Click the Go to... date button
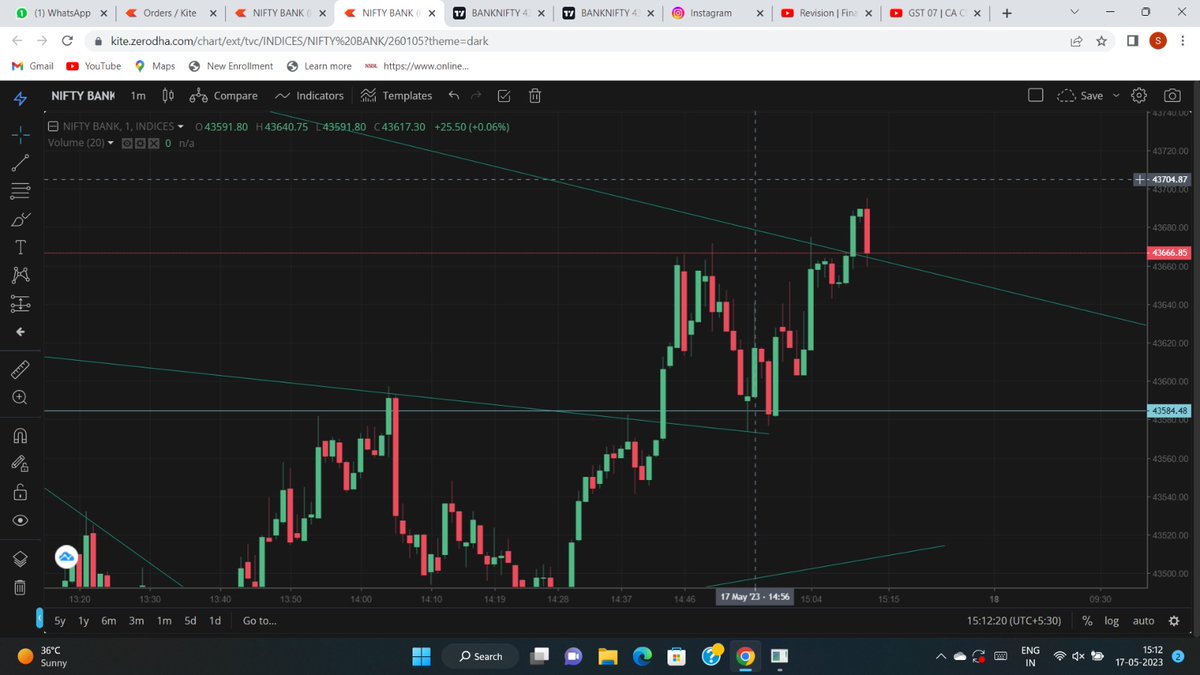 [x=259, y=621]
